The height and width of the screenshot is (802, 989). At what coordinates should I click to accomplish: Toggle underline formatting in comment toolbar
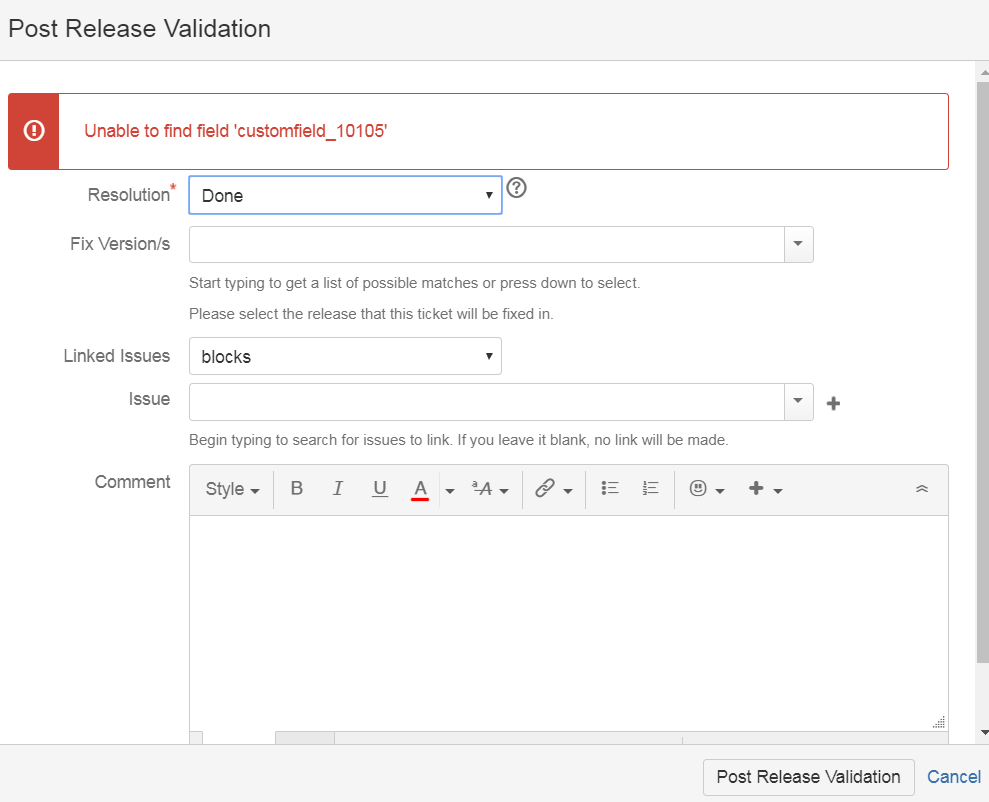(x=380, y=489)
